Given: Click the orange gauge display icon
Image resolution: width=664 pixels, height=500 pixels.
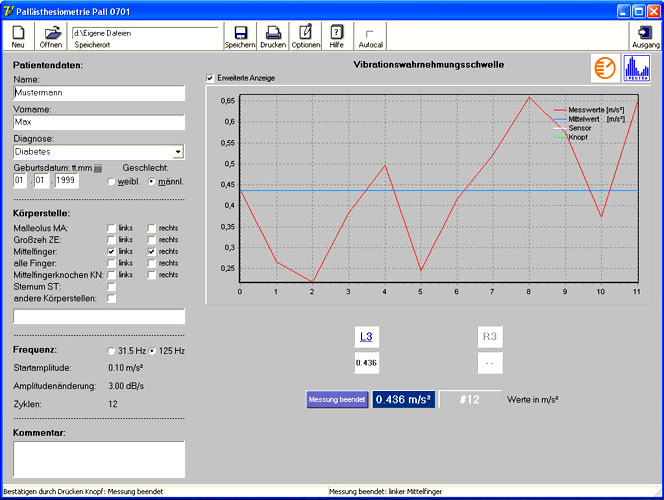Looking at the screenshot, I should (x=604, y=68).
